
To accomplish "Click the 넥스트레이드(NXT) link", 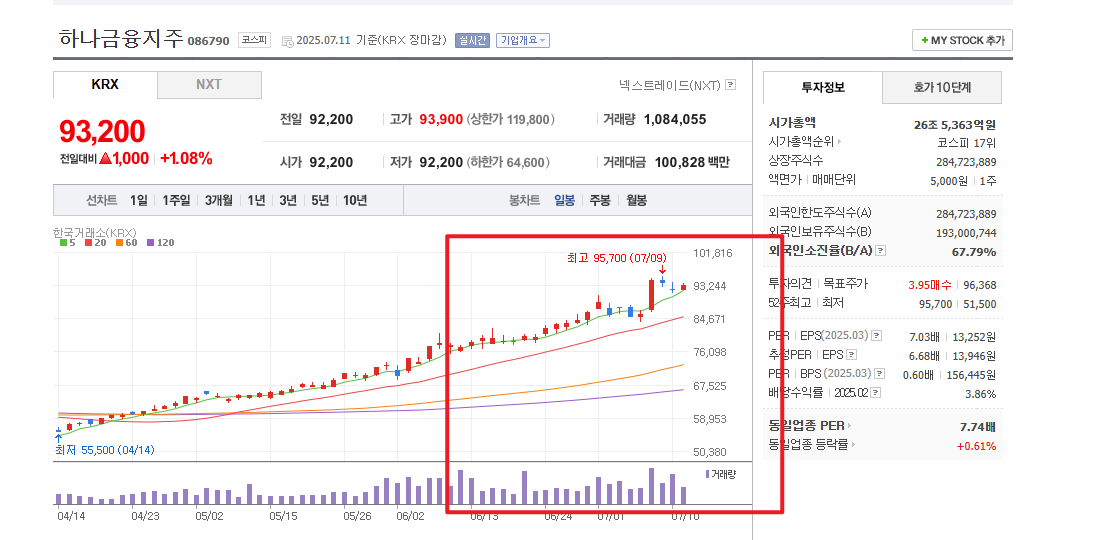I will 670,85.
